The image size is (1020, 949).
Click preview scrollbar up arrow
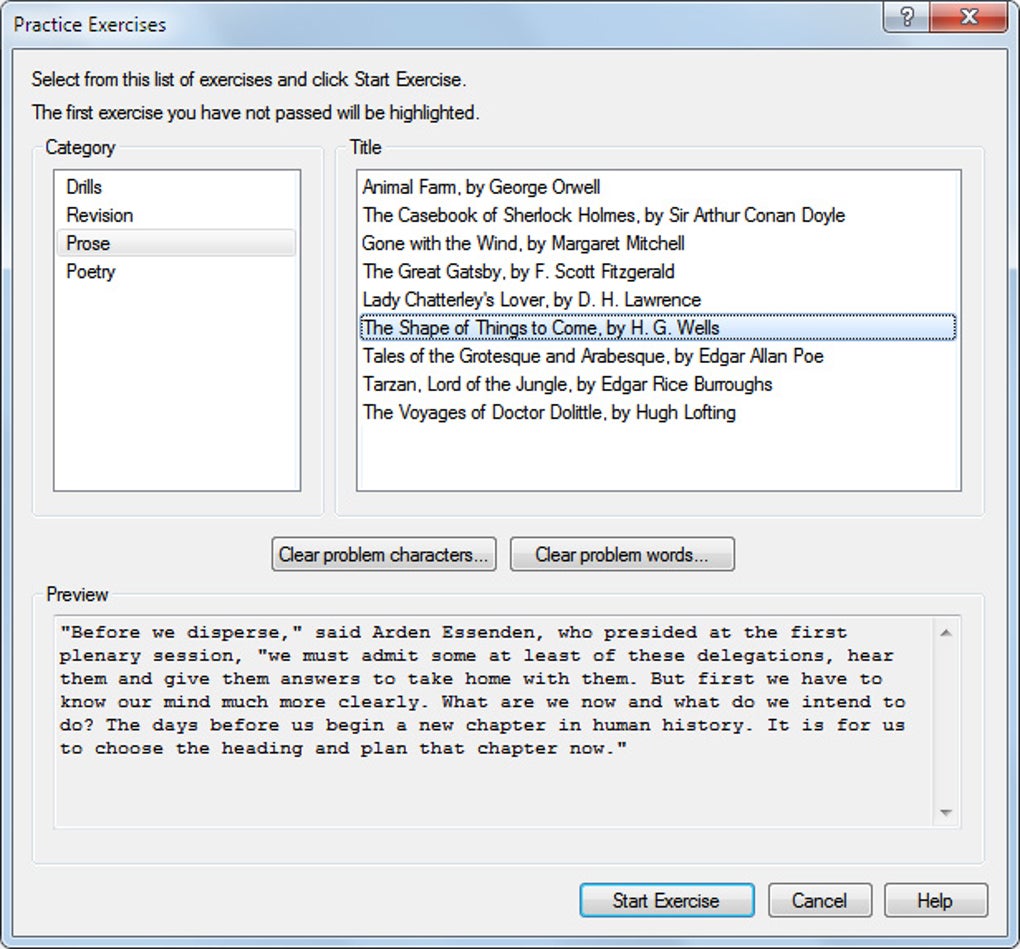(946, 632)
